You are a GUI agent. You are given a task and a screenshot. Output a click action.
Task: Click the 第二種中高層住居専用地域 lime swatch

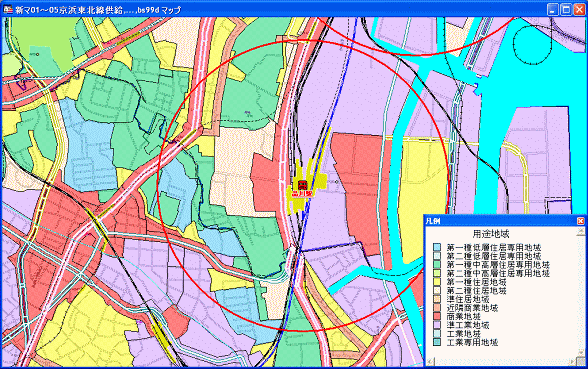[x=437, y=273]
